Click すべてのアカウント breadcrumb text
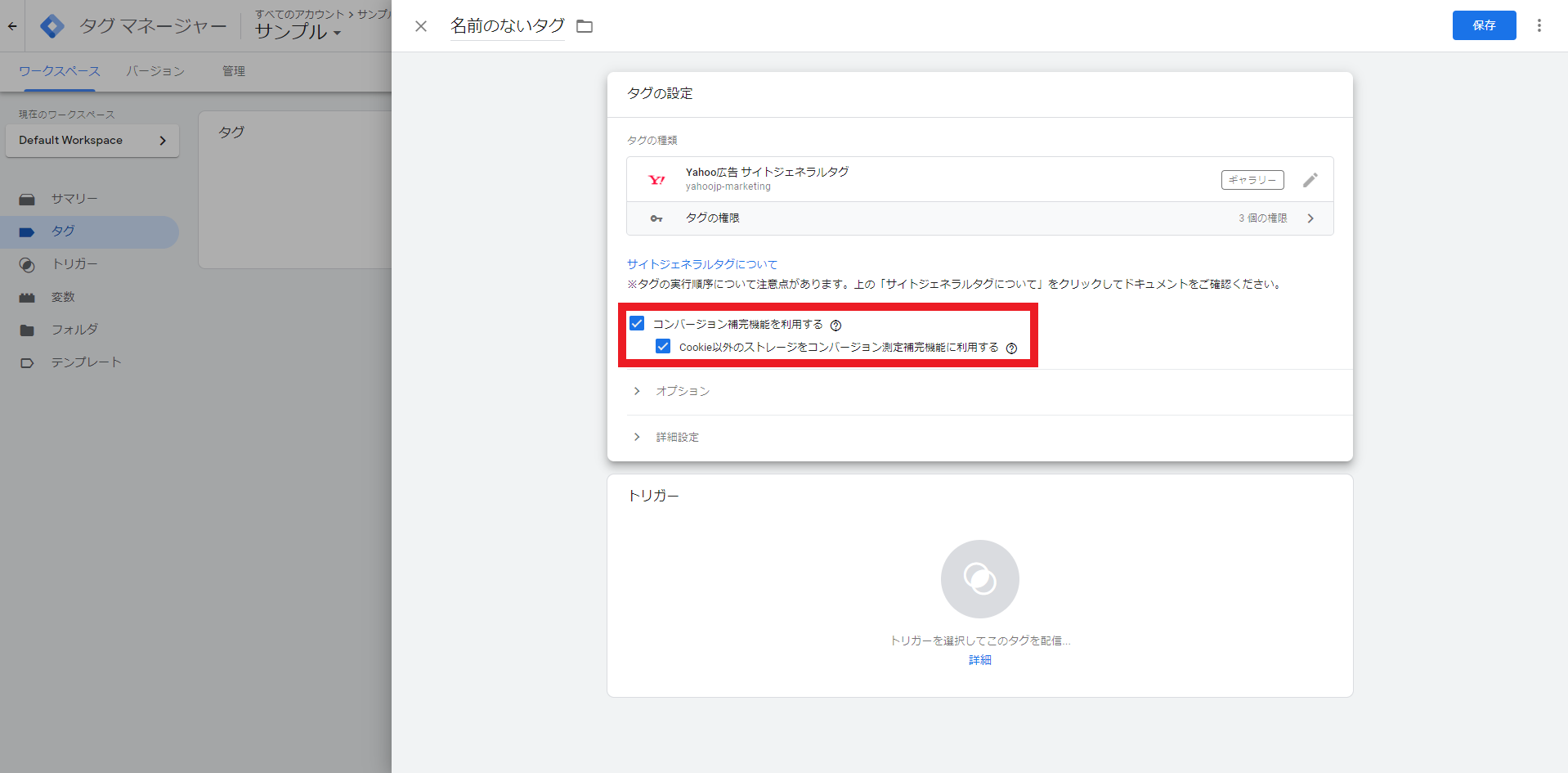This screenshot has width=1568, height=773. point(300,14)
